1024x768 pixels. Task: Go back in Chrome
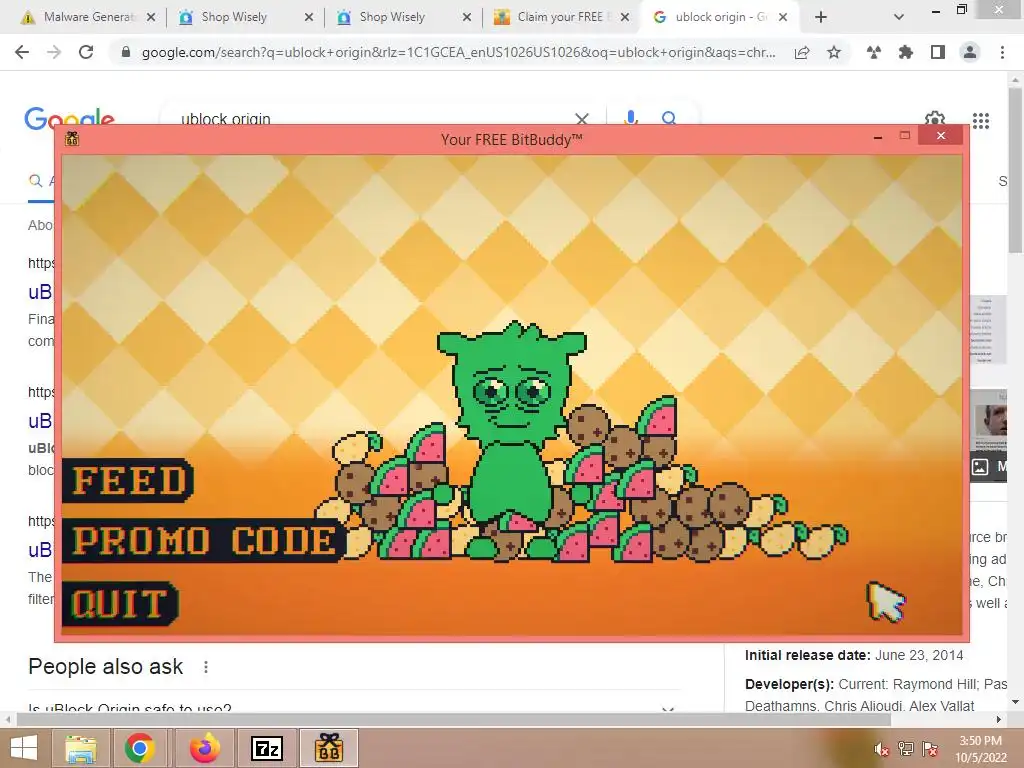[x=22, y=52]
